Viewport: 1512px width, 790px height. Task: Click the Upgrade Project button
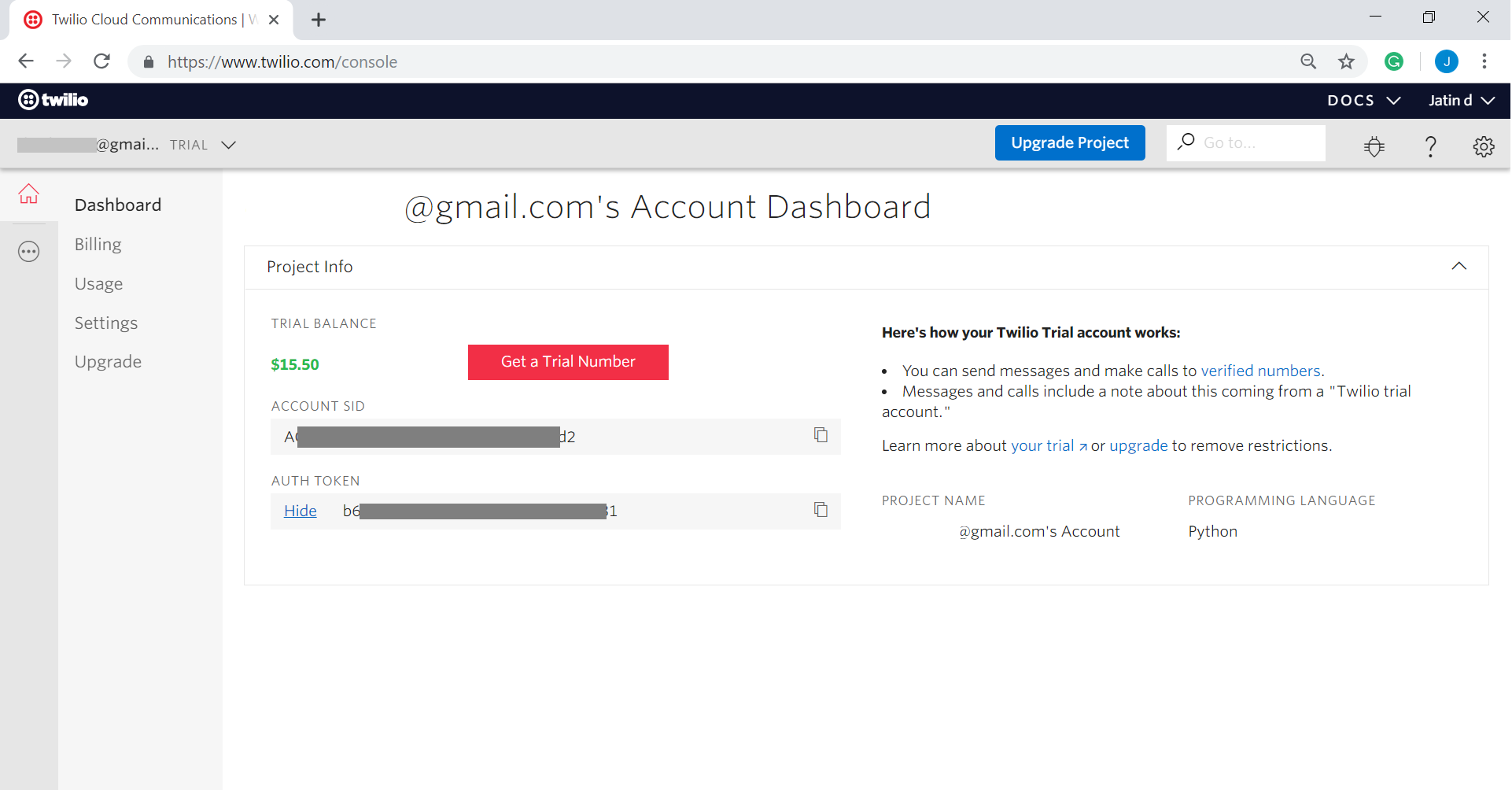tap(1070, 142)
